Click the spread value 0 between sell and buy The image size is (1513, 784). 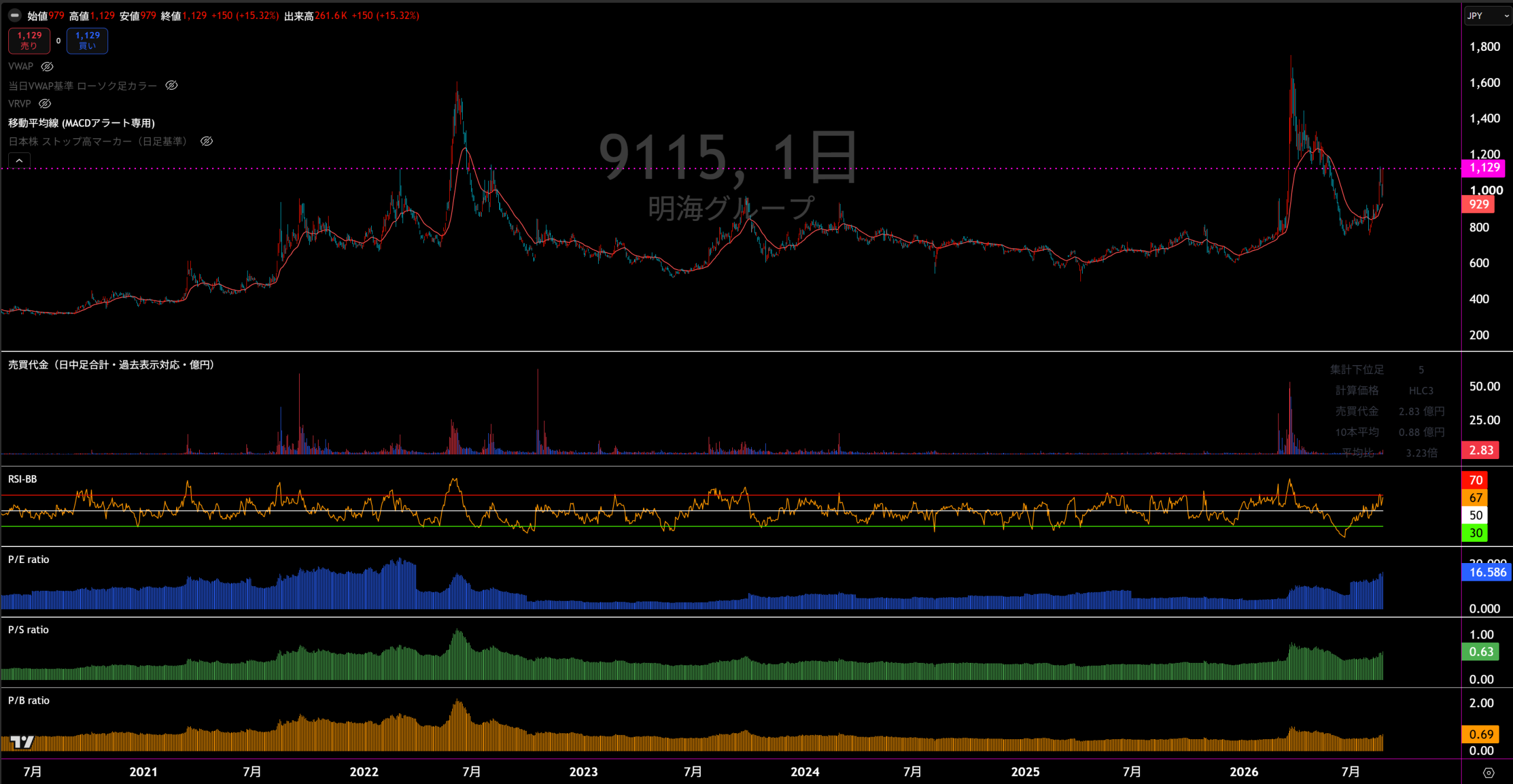(x=59, y=41)
